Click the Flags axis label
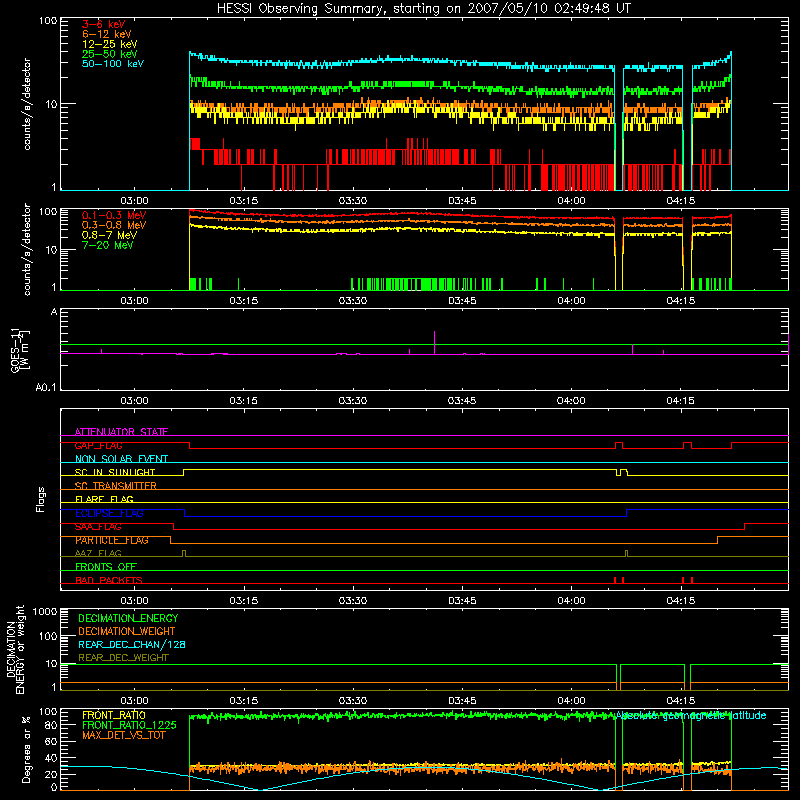Screen dimensions: 800x800 pyautogui.click(x=41, y=499)
